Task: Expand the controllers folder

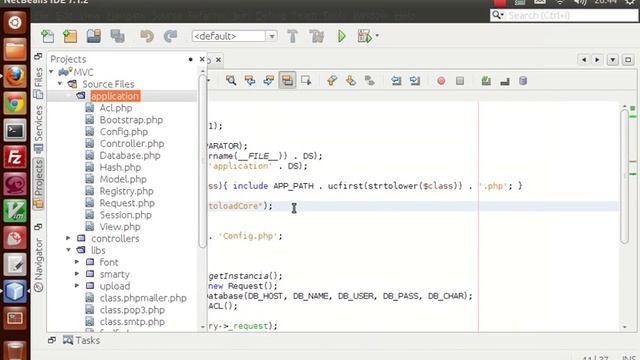Action: [68, 238]
